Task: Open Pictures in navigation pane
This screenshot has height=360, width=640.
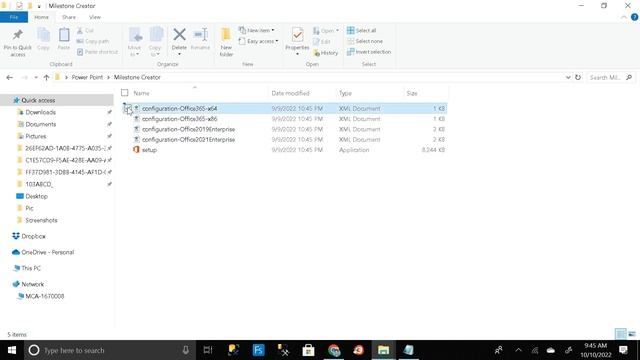Action: [36, 136]
